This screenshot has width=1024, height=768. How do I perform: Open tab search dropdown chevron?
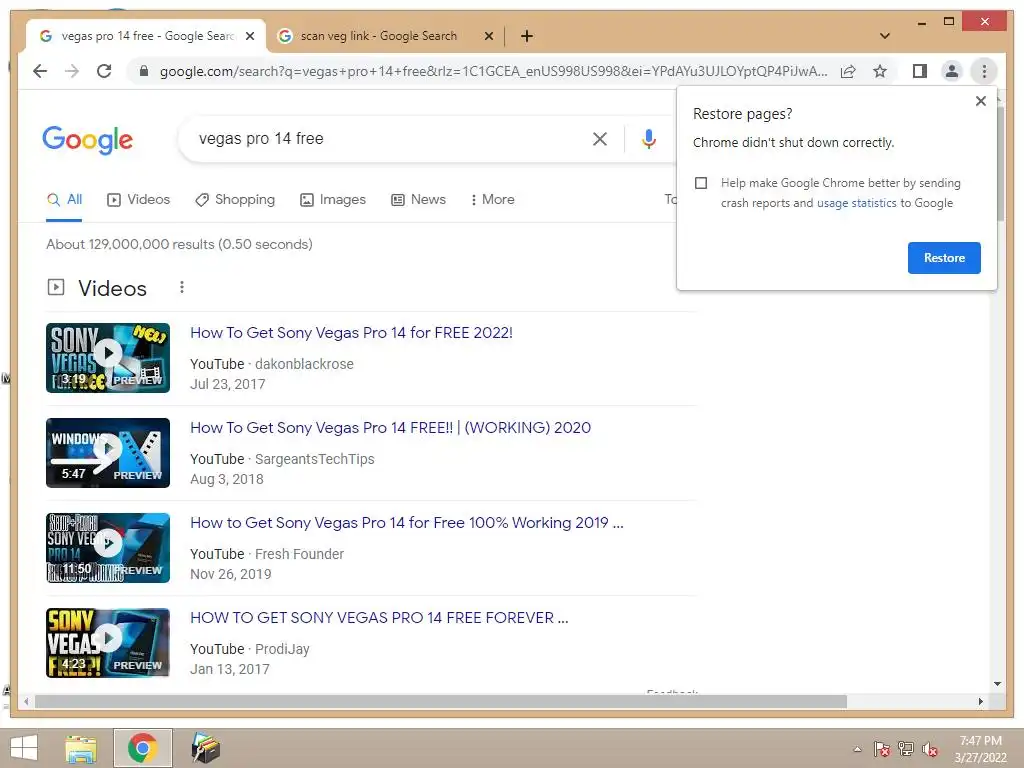(x=885, y=36)
